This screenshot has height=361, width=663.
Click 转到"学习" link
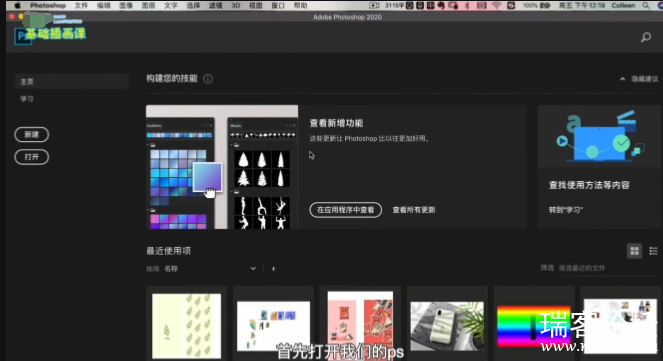click(x=566, y=210)
